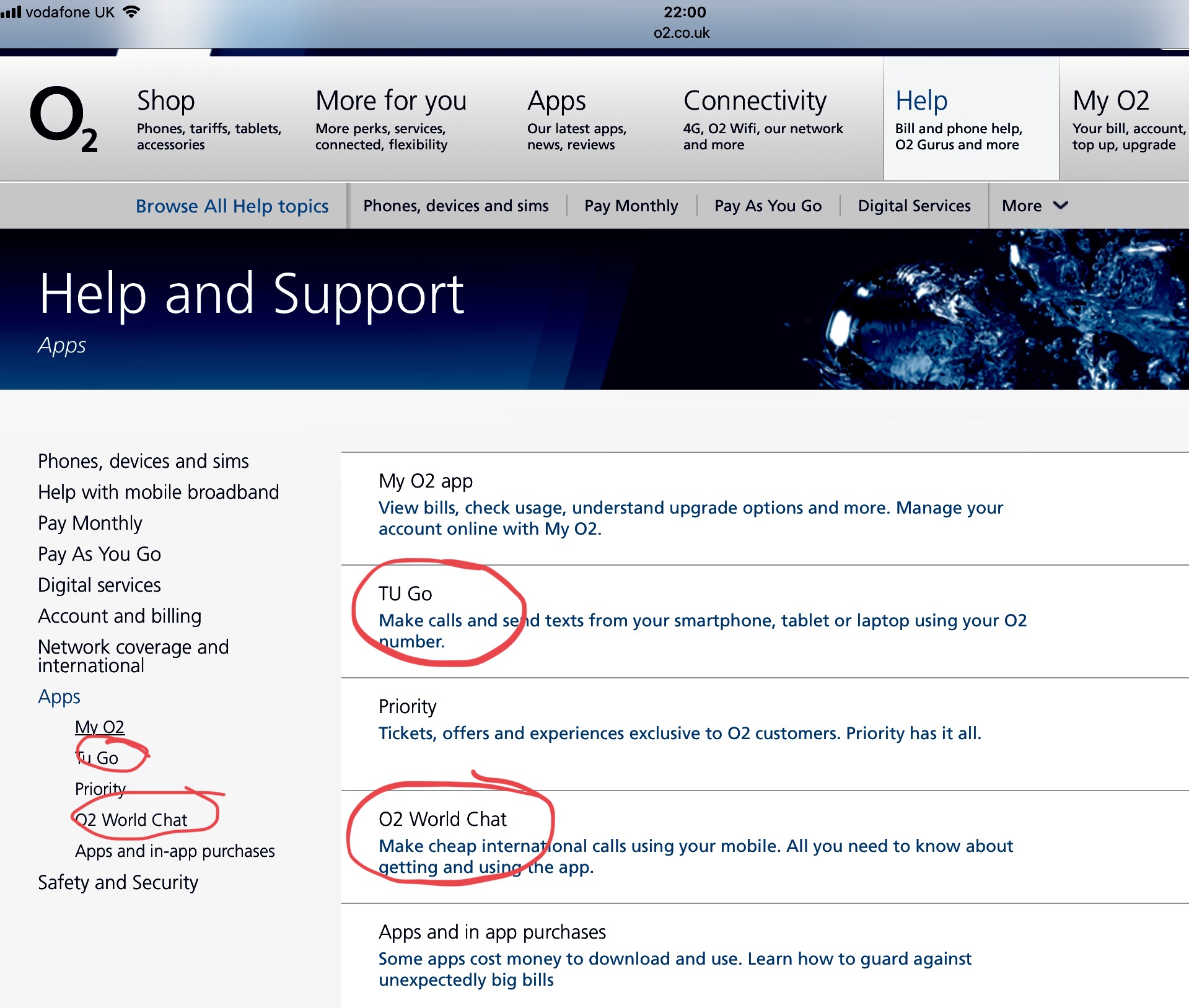The height and width of the screenshot is (1008, 1189).
Task: Open Tu Go sub-item in sidebar
Action: click(97, 758)
